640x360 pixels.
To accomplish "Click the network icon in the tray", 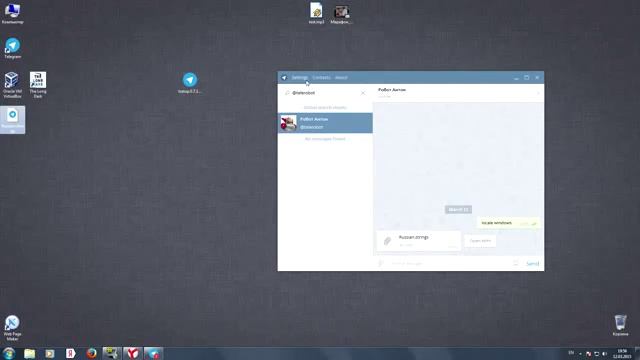I will 596,354.
